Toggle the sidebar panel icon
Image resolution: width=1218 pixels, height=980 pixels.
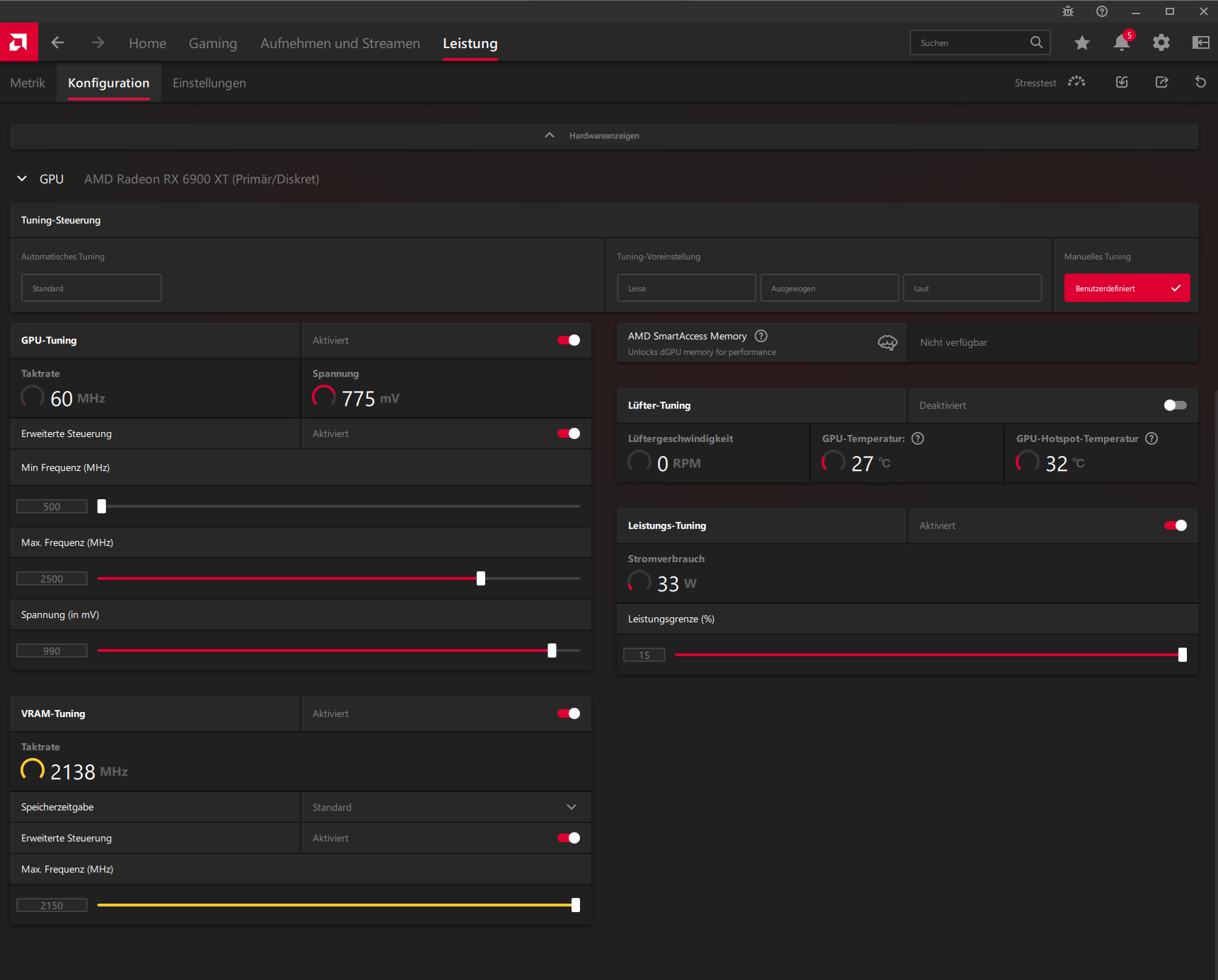point(1201,43)
